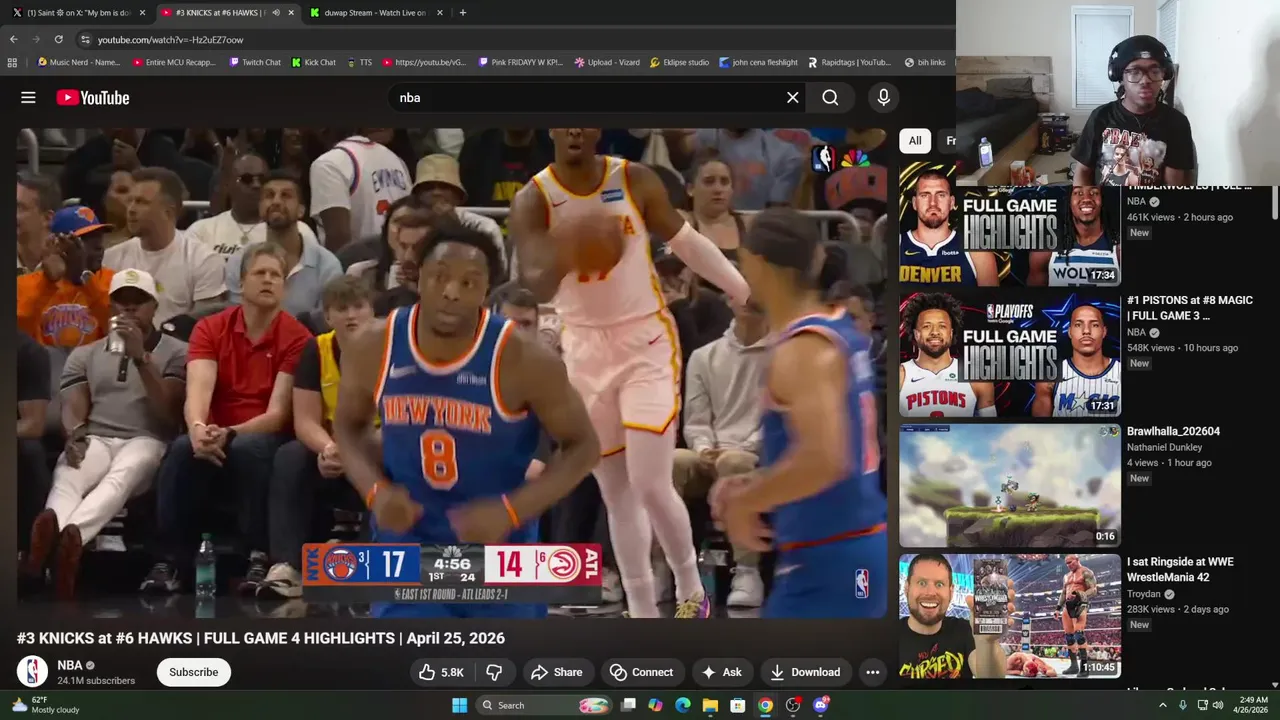Viewport: 1280px width, 720px height.
Task: Launch Copilot from the taskbar
Action: point(655,705)
